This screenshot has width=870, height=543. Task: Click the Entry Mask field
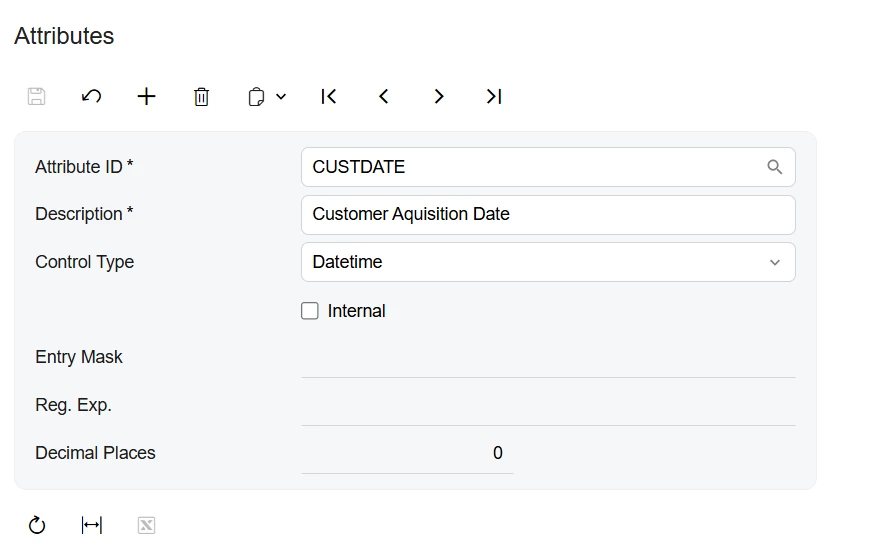(548, 358)
